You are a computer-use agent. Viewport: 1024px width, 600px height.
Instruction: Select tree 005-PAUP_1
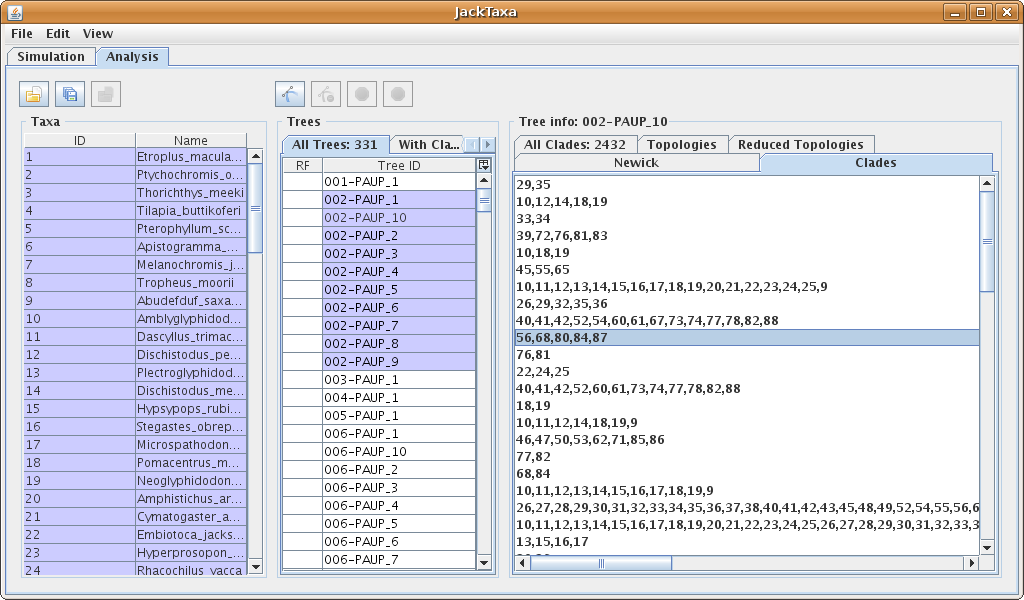coord(399,415)
